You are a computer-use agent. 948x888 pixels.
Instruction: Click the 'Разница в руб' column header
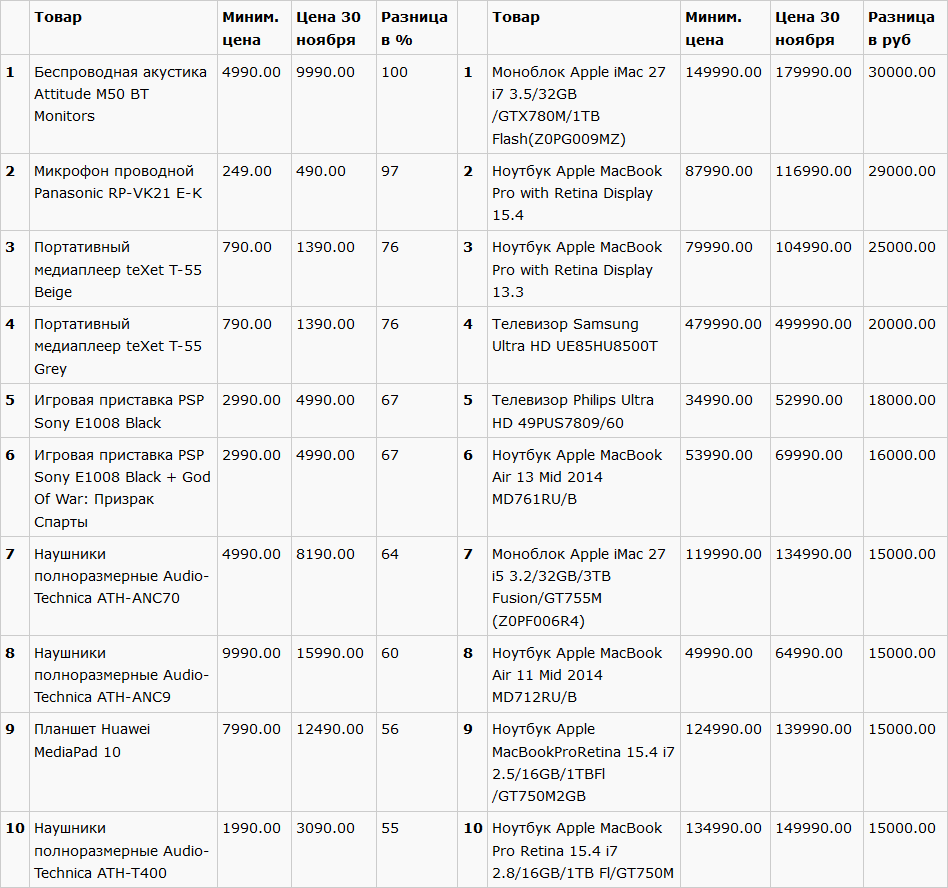905,28
